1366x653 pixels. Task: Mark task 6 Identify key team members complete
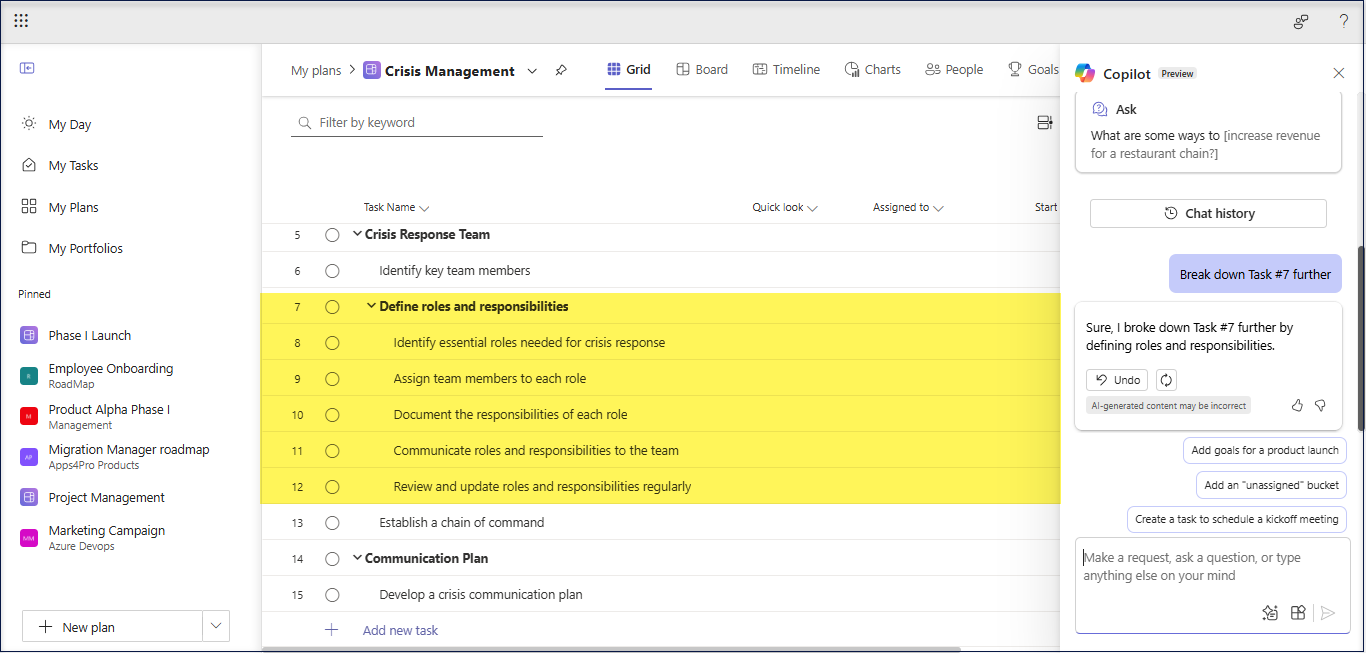pos(332,271)
